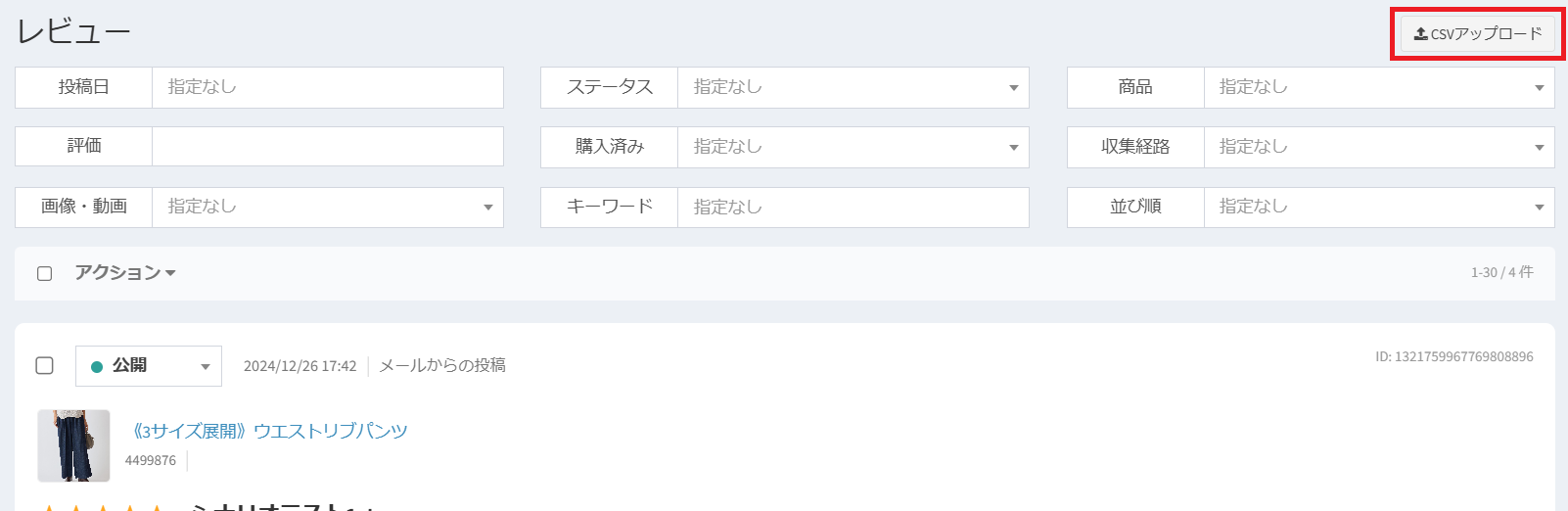Open the 収集経路 filter dropdown
This screenshot has height=511, width=1568.
[x=1378, y=147]
